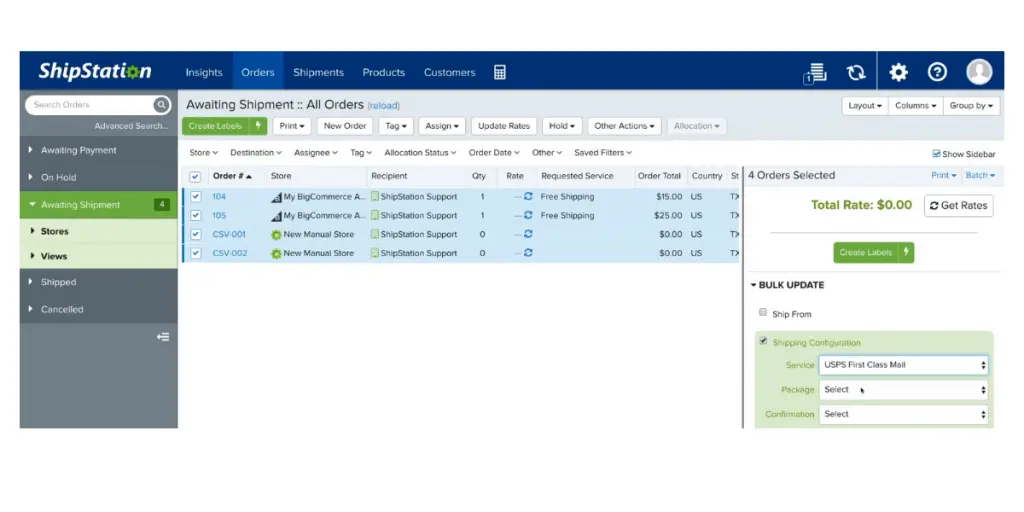Click the Update Rates button
Screen dimensions: 1024x512
[x=504, y=126]
